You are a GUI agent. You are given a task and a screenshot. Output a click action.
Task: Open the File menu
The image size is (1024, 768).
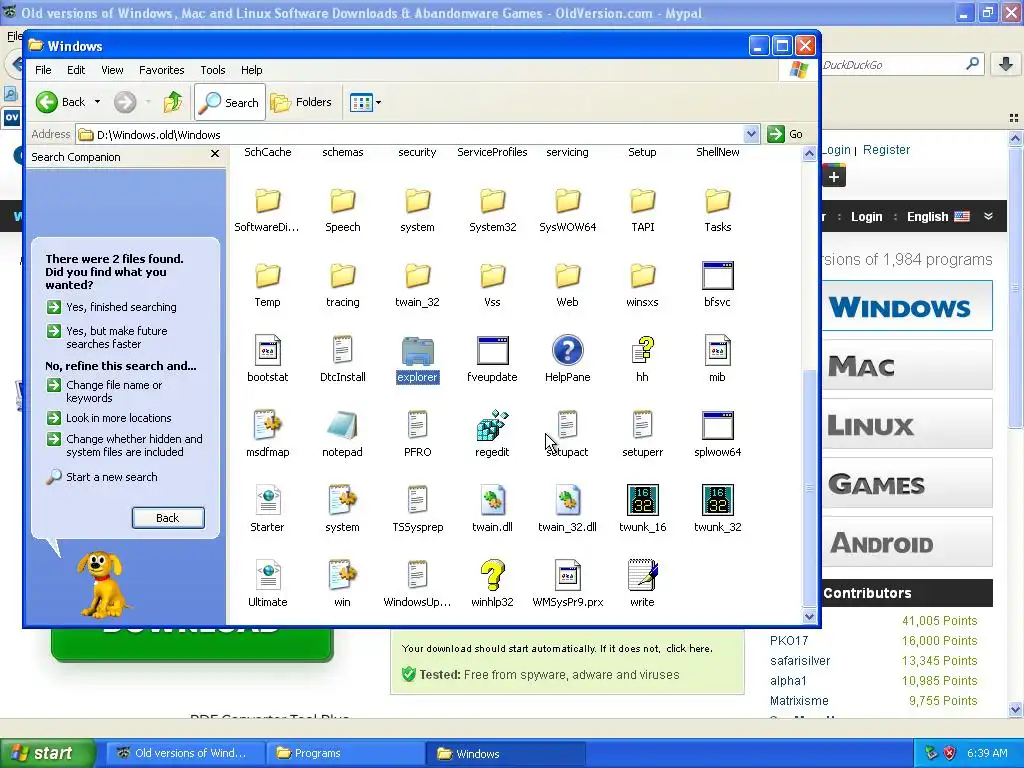click(43, 70)
